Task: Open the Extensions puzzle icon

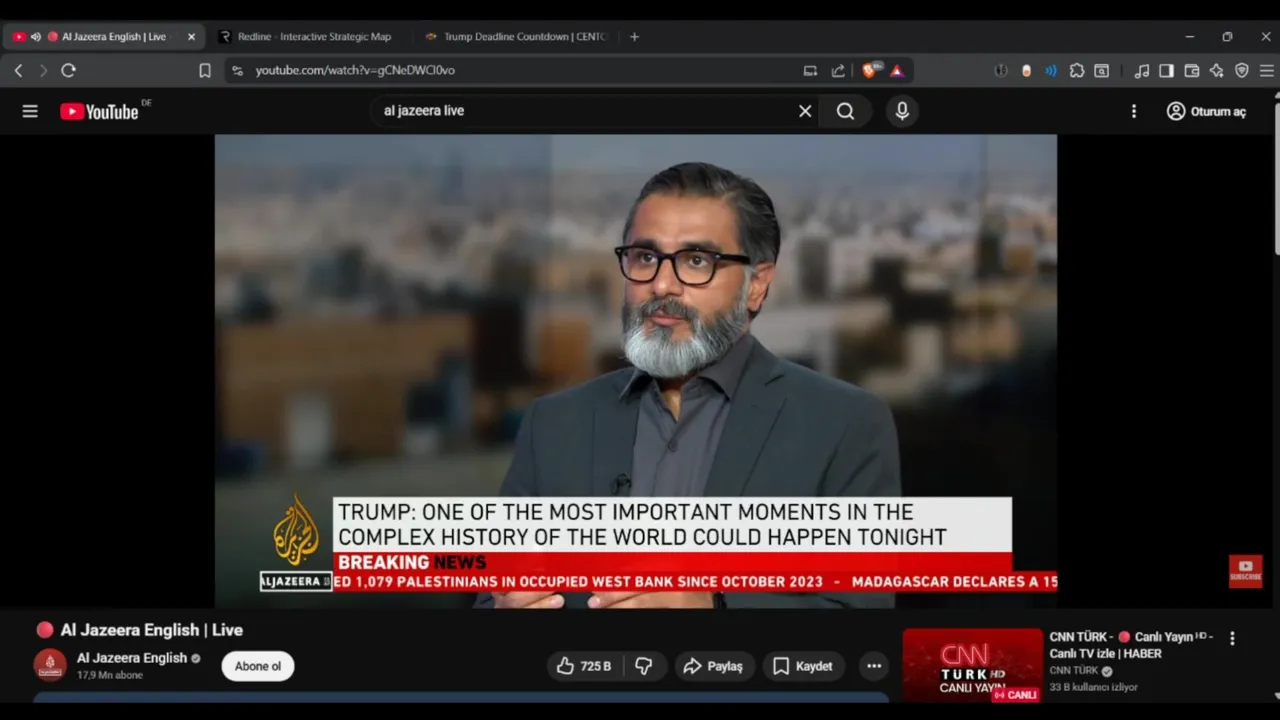Action: [x=1077, y=70]
